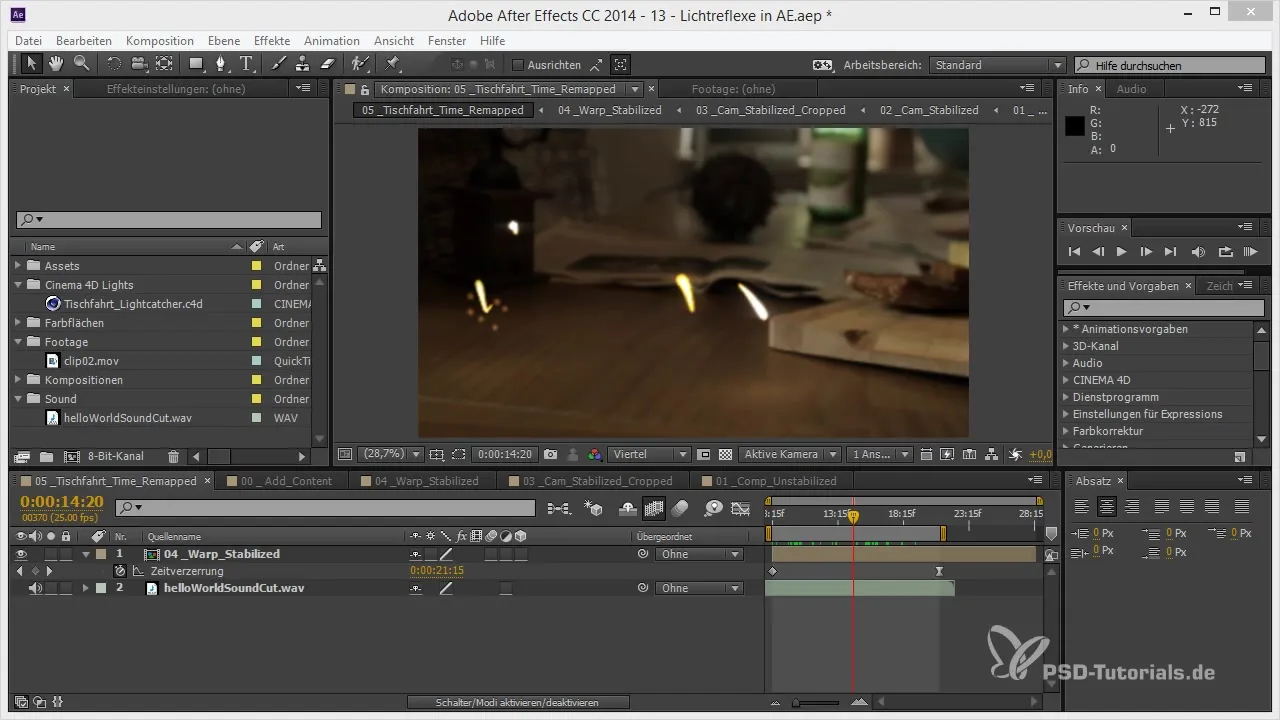1280x720 pixels.
Task: Enable motion blur switch in timeline
Action: point(680,508)
